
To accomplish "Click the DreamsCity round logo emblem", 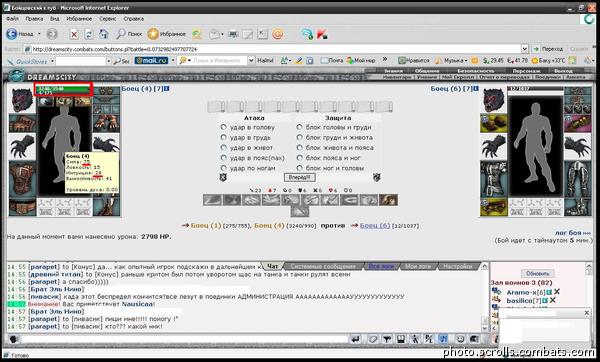I will (x=17, y=76).
